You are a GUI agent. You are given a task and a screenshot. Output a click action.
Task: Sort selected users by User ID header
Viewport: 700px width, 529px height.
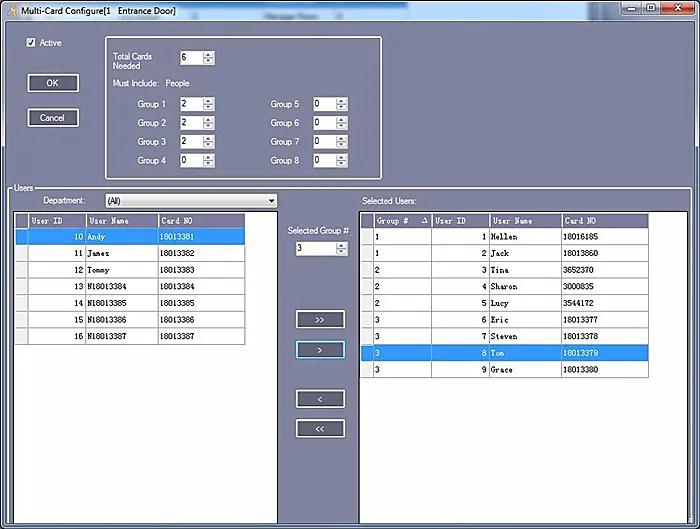pos(460,221)
